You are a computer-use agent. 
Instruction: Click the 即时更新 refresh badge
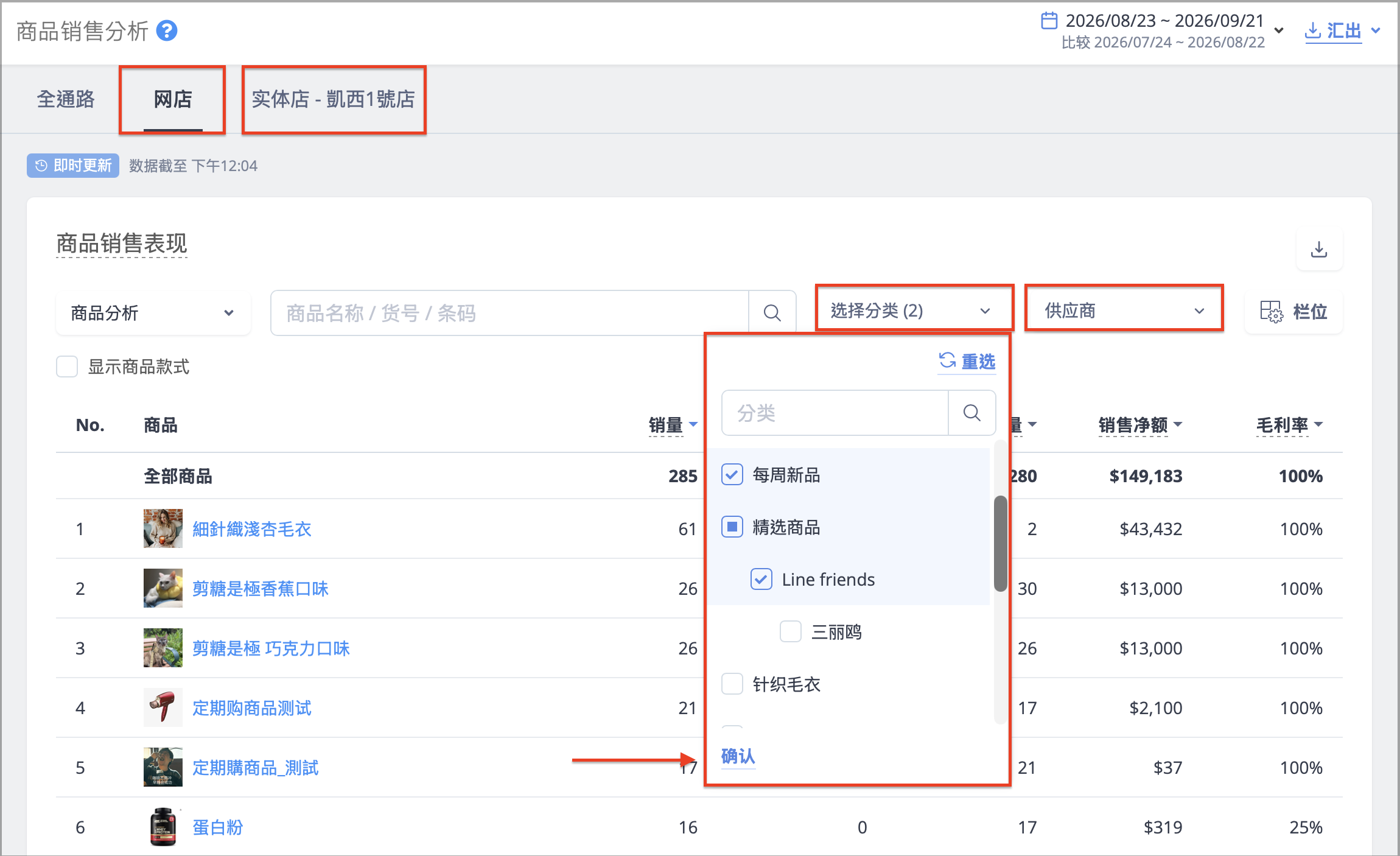coord(73,166)
